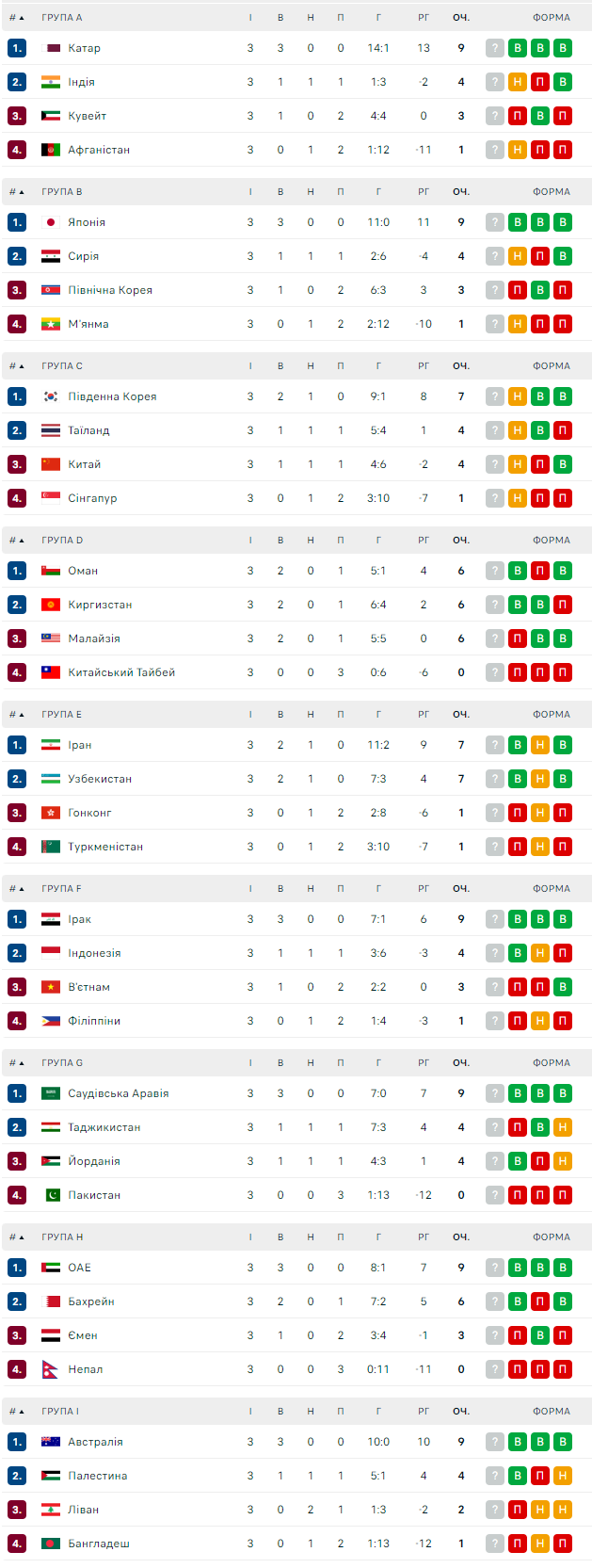Click the flag beside Саудівська Аравія

(51, 1093)
